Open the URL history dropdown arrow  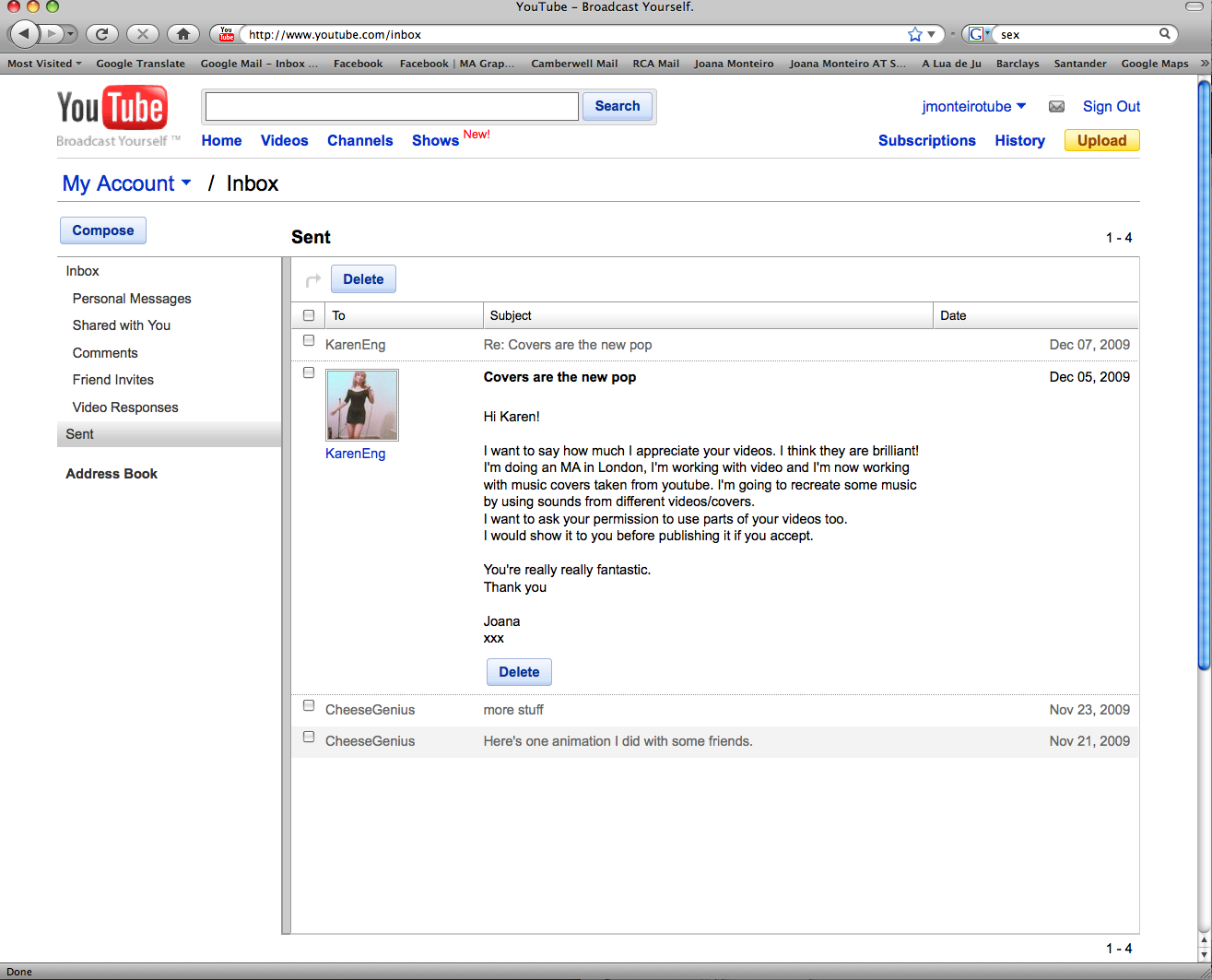931,34
